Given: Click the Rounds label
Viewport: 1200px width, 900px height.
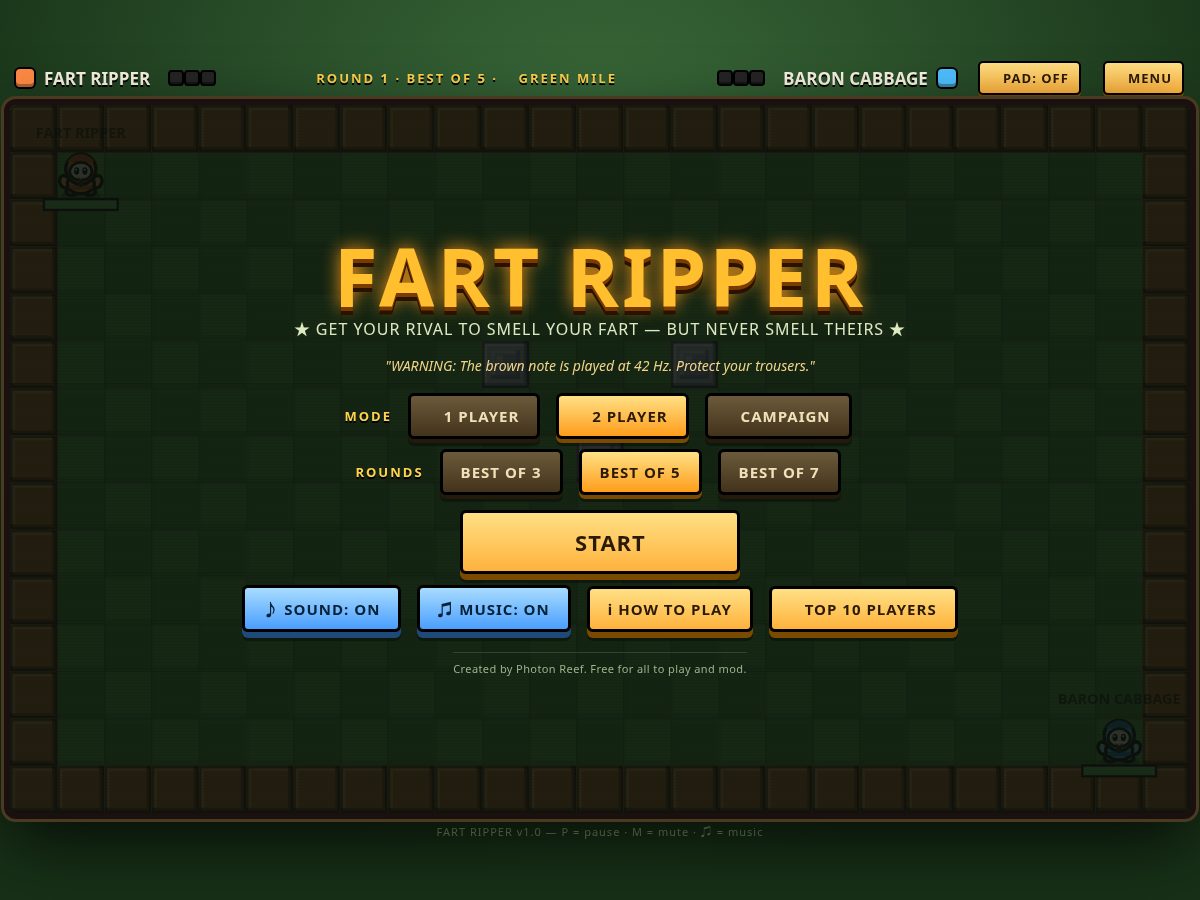Looking at the screenshot, I should 389,472.
